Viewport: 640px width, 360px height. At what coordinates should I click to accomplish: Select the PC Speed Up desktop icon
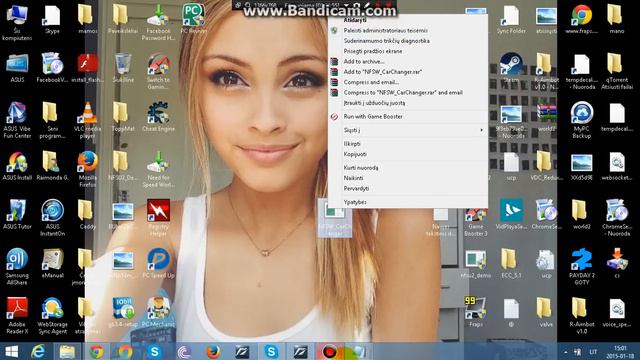pyautogui.click(x=158, y=264)
